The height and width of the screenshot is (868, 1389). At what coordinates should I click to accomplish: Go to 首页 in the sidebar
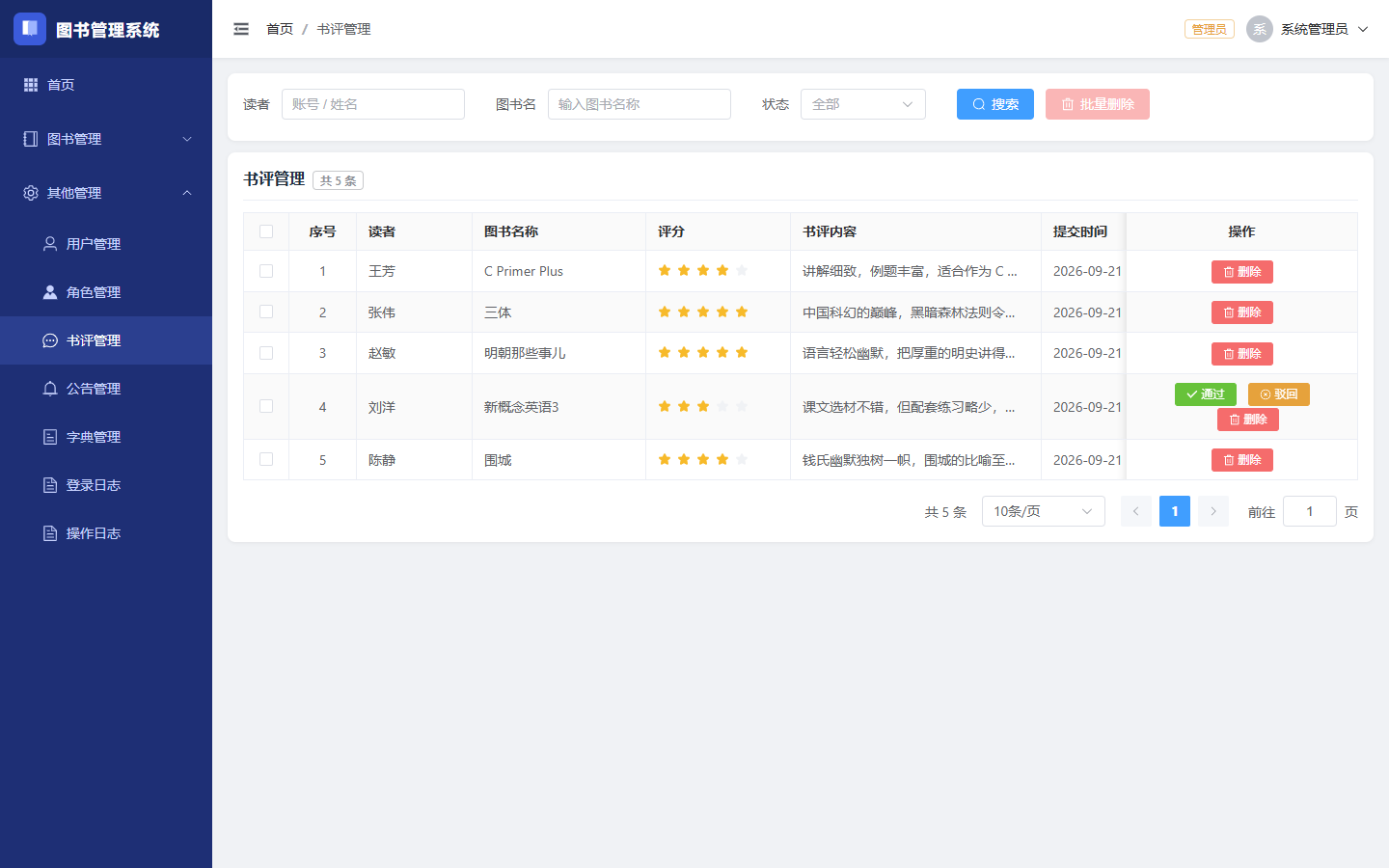click(106, 85)
